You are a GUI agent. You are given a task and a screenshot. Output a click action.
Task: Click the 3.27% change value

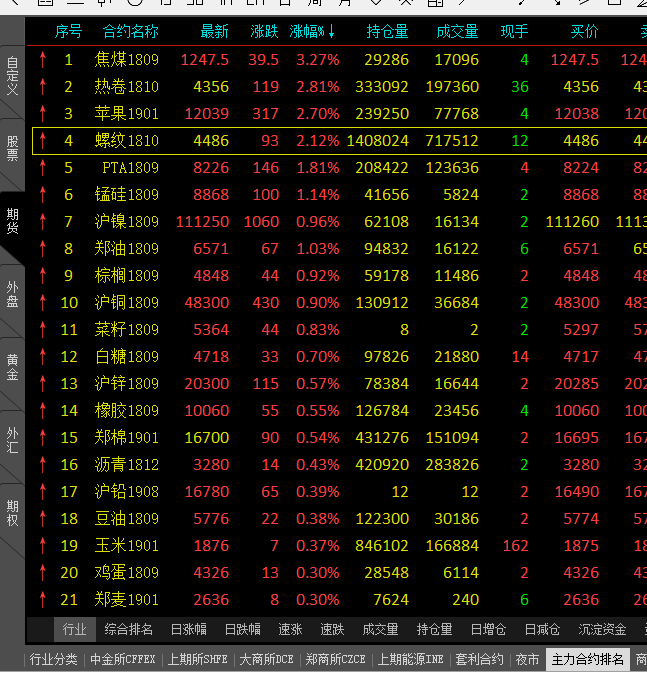pyautogui.click(x=318, y=60)
